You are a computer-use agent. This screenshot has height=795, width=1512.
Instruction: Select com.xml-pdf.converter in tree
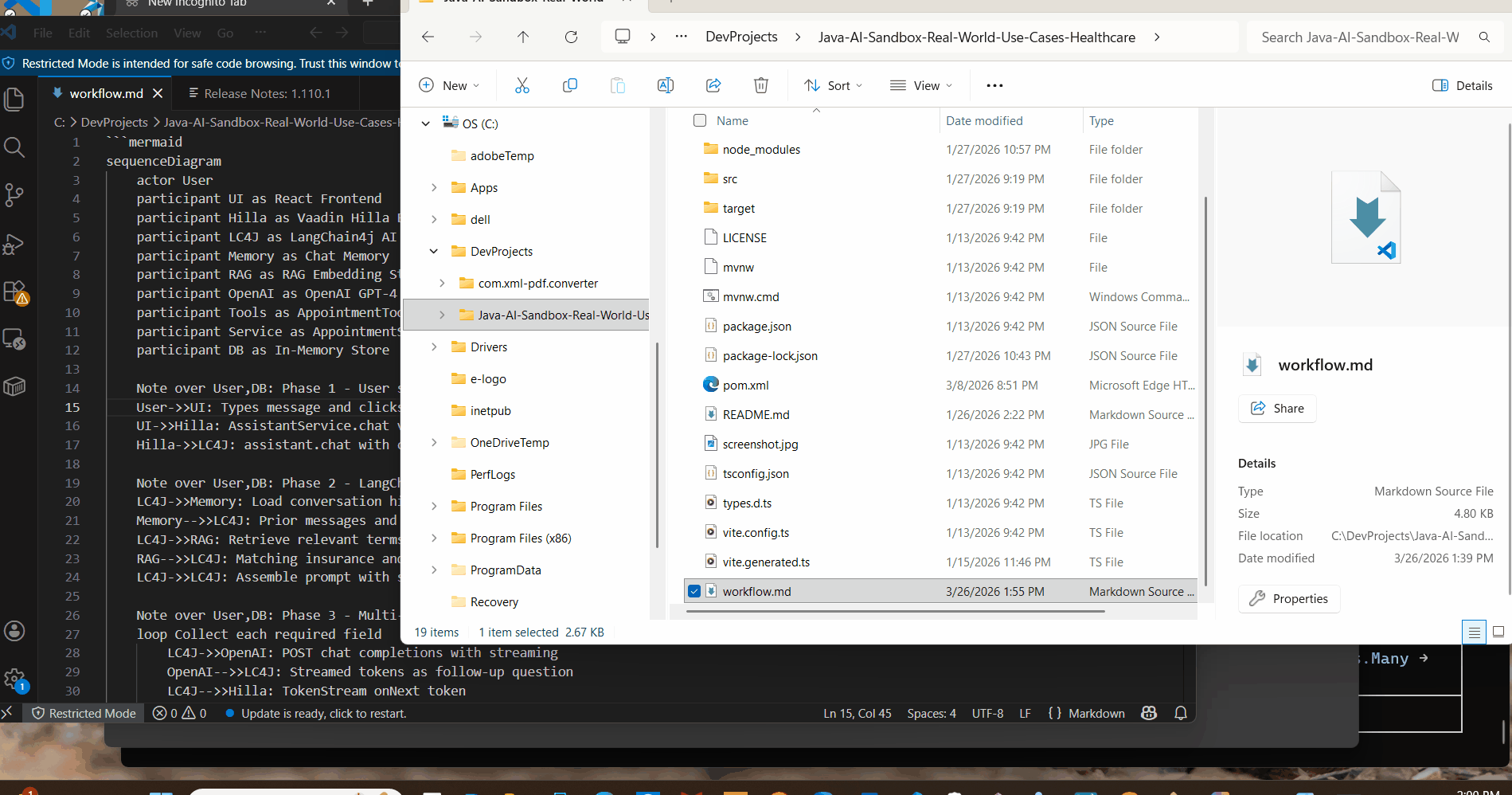538,283
